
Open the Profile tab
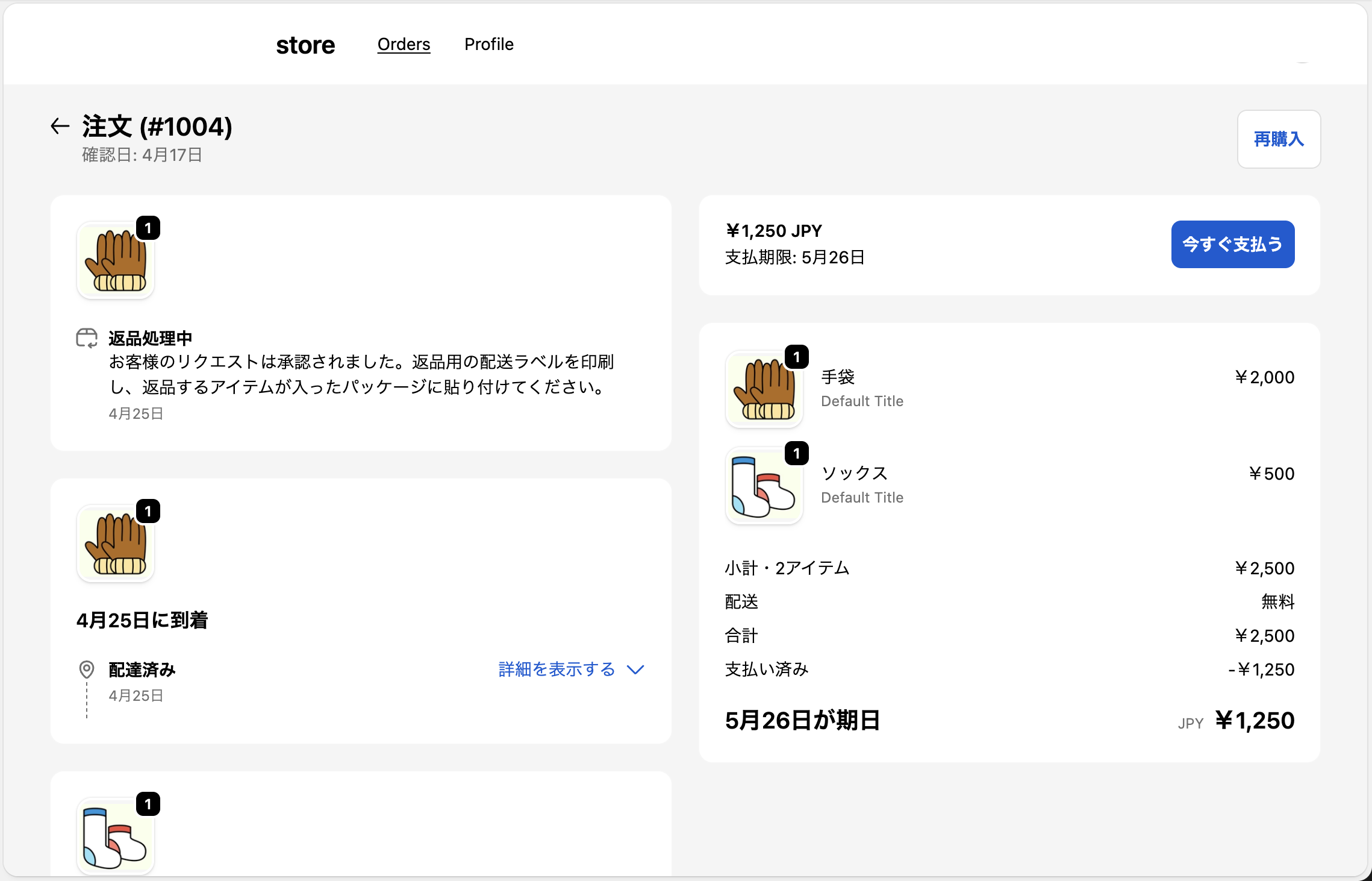click(488, 44)
